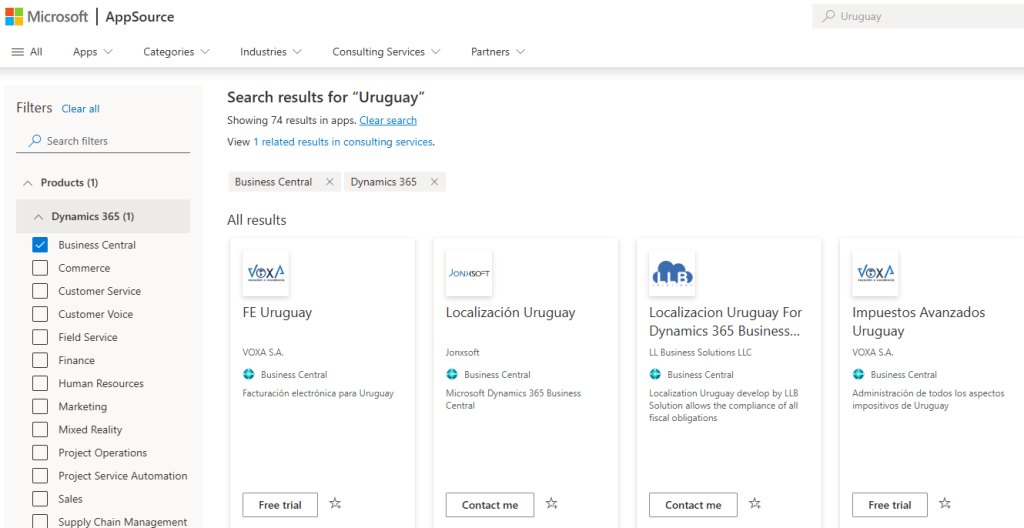Click the Jonxsoft logo thumbnail
Viewport: 1024px width, 528px height.
(x=468, y=273)
